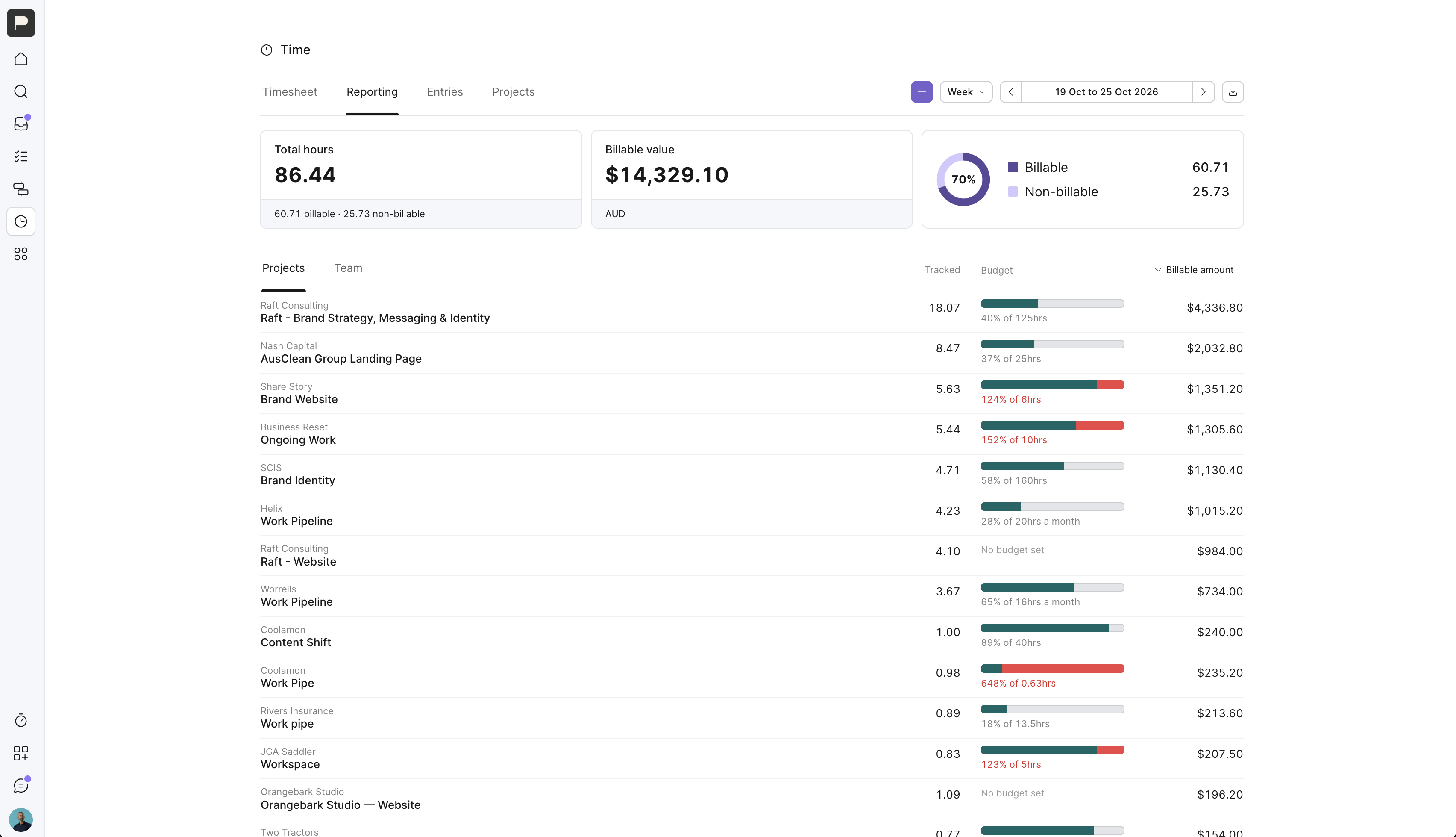
Task: Open Helix Work Pipeline project
Action: 296,521
